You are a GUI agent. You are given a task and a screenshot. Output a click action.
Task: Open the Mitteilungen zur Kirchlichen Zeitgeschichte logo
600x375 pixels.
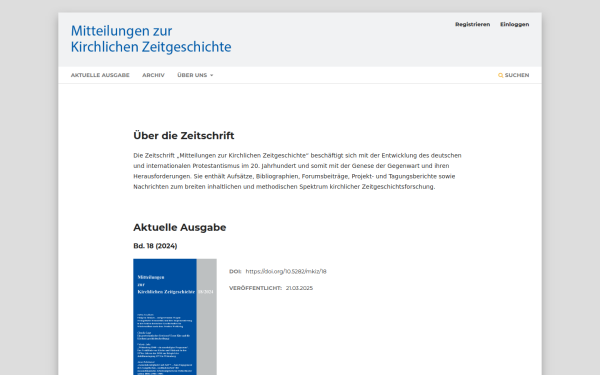point(151,39)
